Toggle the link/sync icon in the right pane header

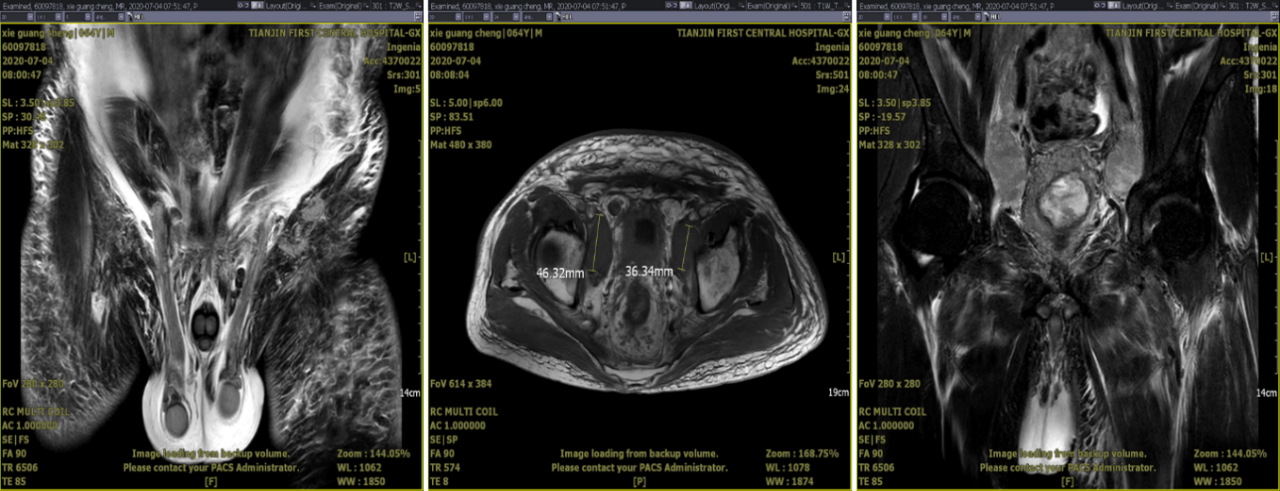click(1100, 5)
